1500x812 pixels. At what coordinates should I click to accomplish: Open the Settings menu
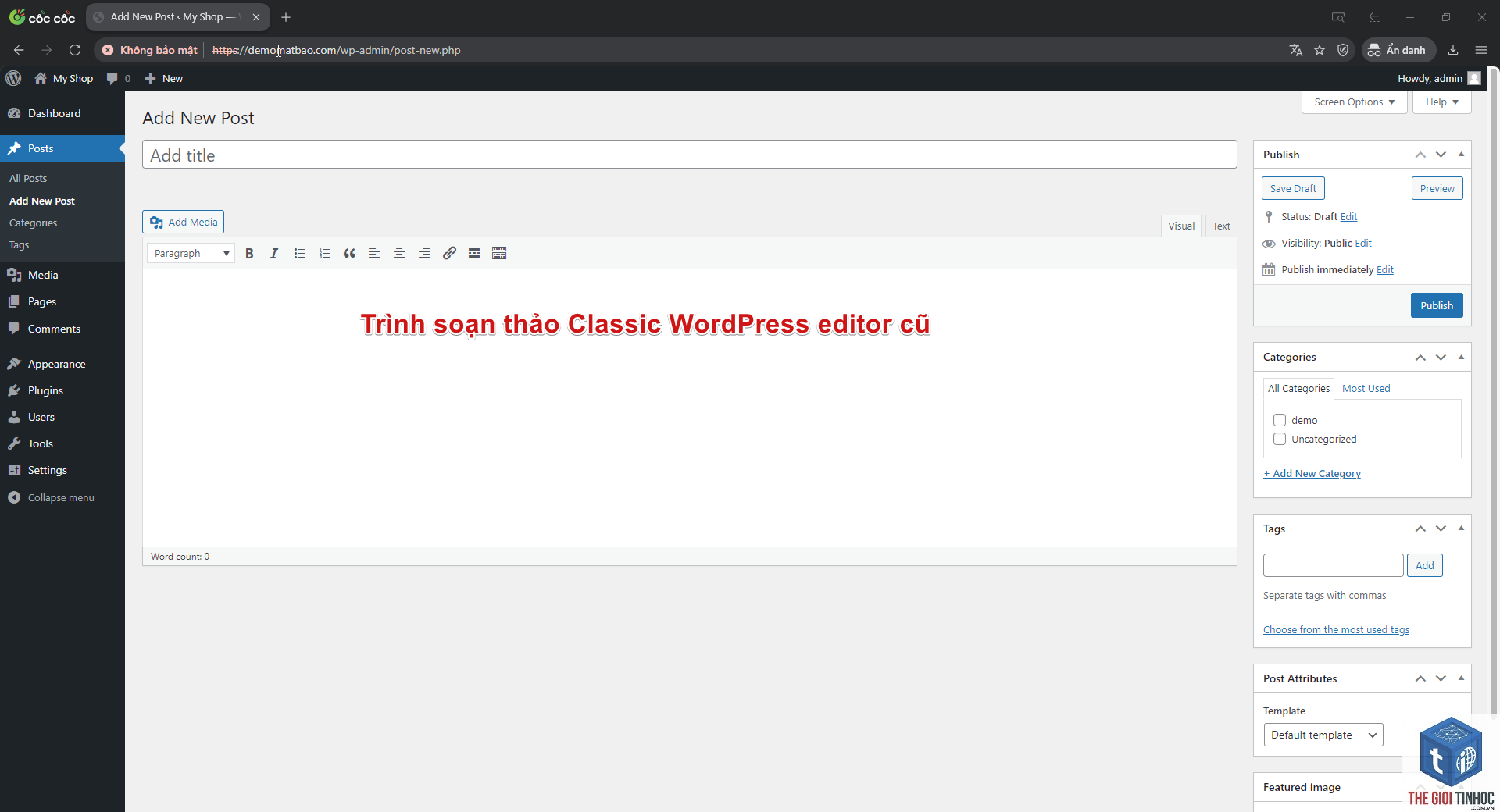[62, 470]
